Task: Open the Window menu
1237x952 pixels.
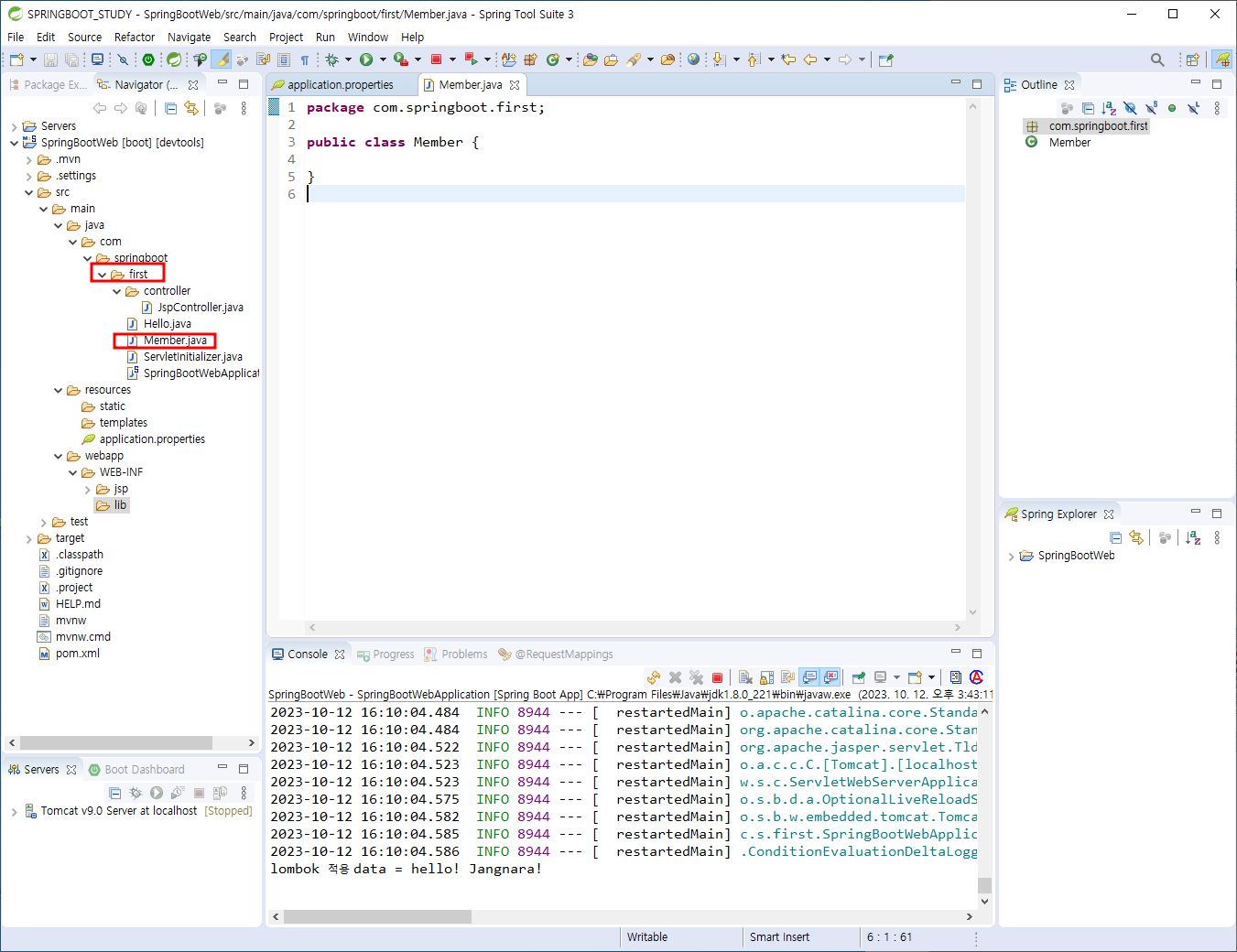Action: [x=368, y=37]
